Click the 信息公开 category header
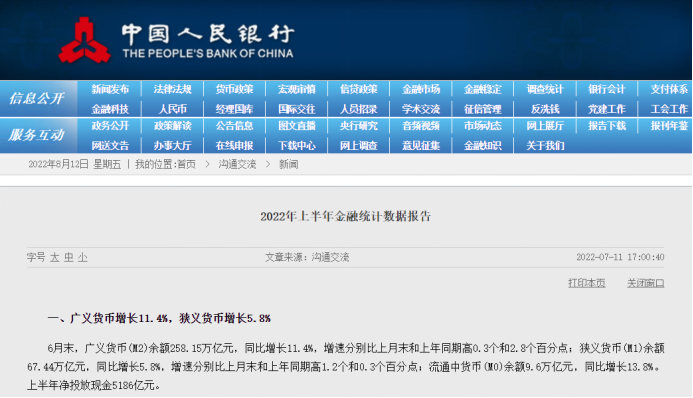 pos(37,99)
